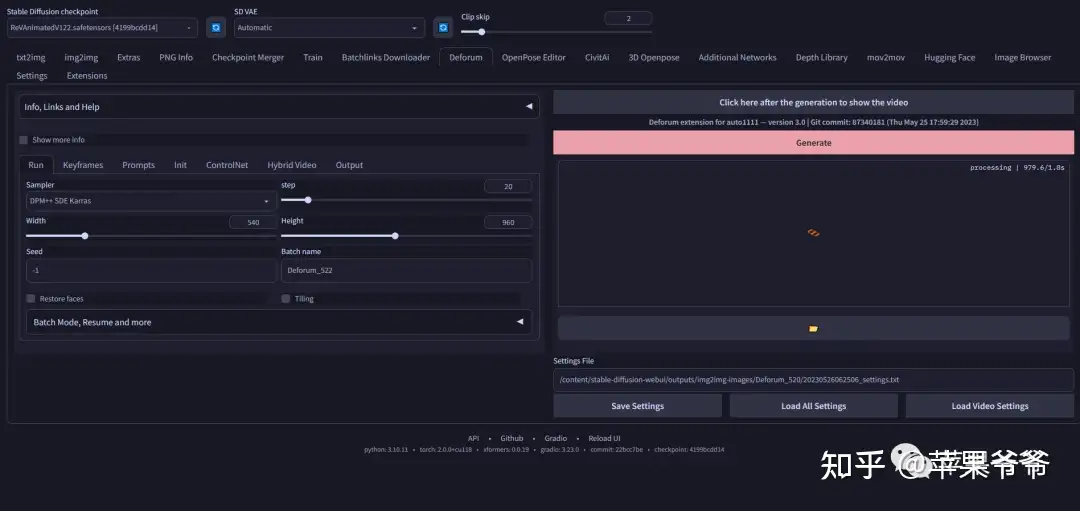Open the Train tab
The height and width of the screenshot is (511, 1080).
(x=313, y=58)
